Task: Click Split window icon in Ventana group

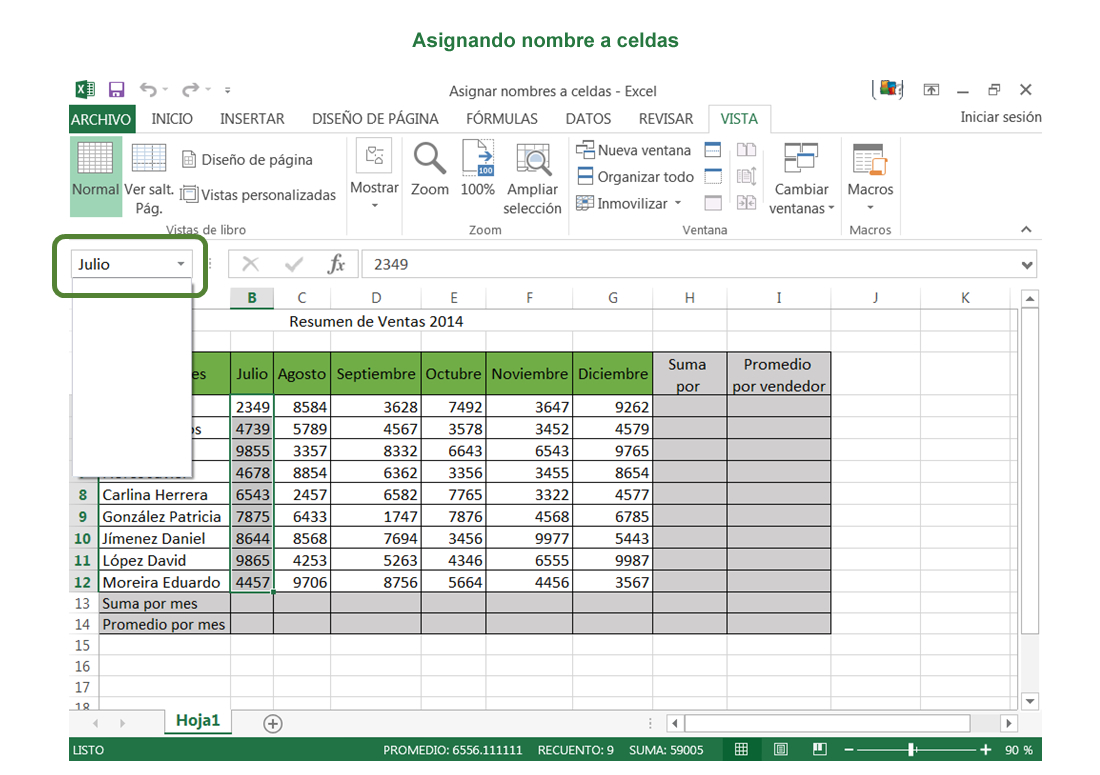Action: tap(713, 149)
